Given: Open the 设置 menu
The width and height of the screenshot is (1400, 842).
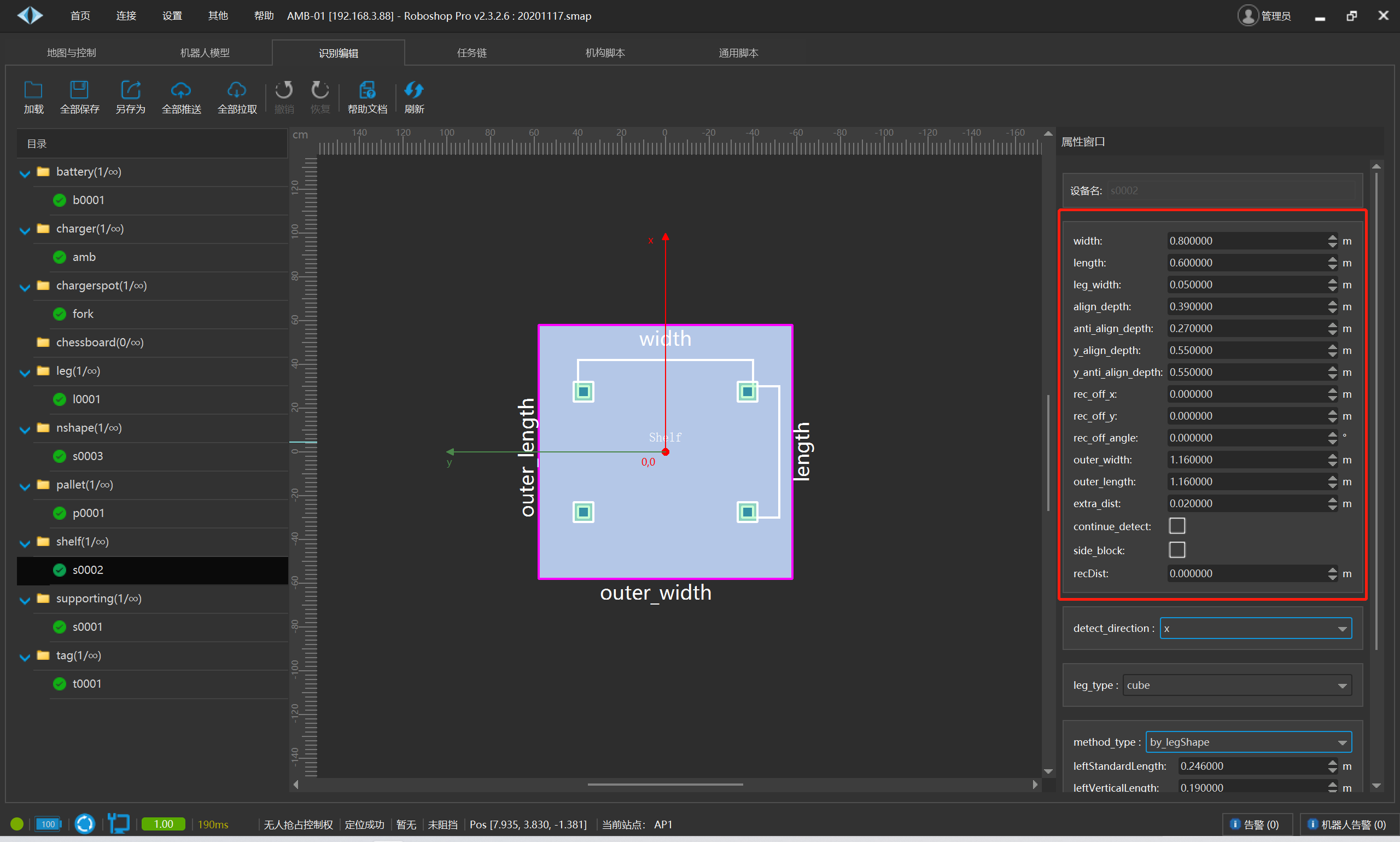Looking at the screenshot, I should click(172, 16).
